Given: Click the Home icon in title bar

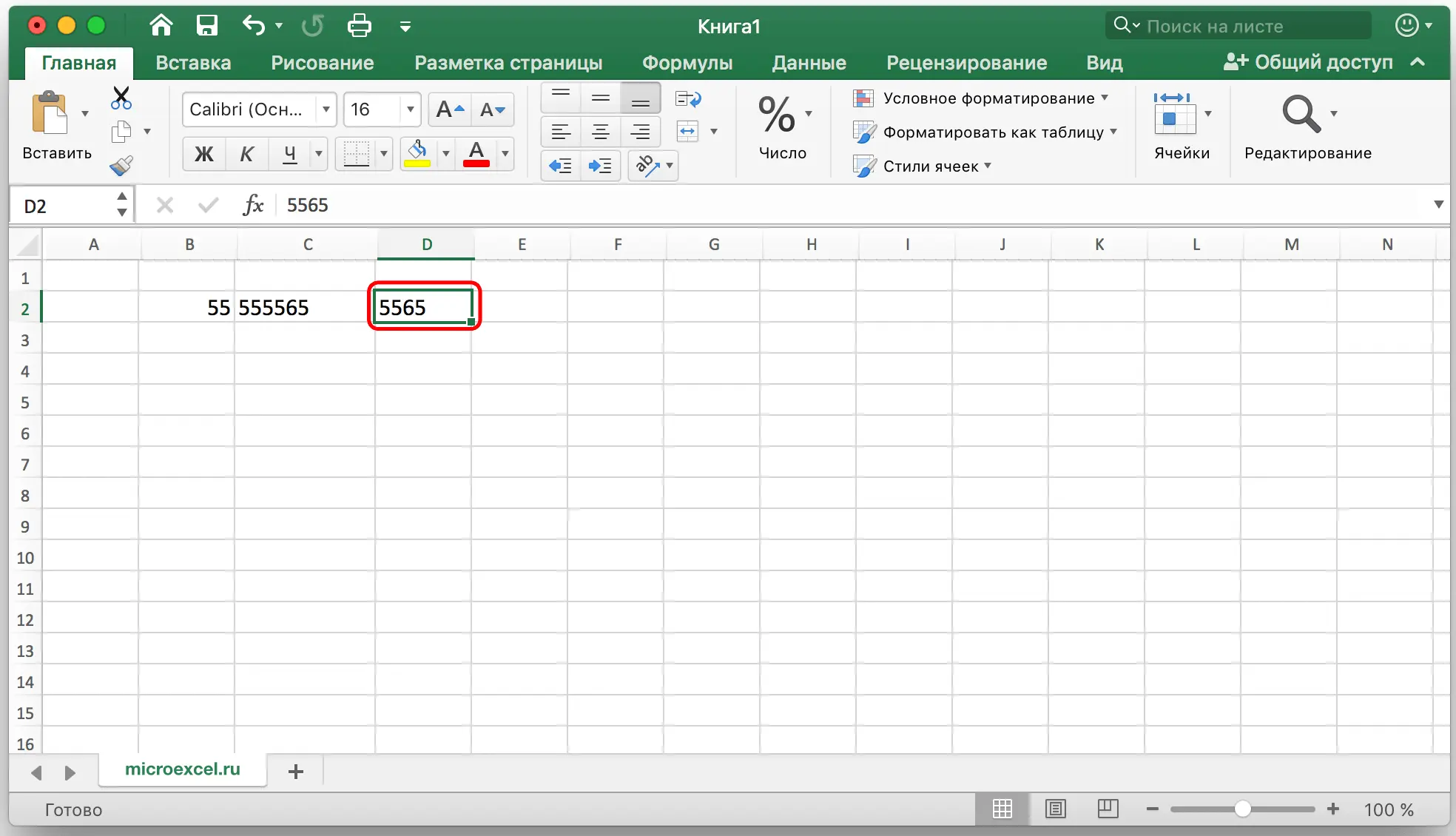Looking at the screenshot, I should point(161,26).
